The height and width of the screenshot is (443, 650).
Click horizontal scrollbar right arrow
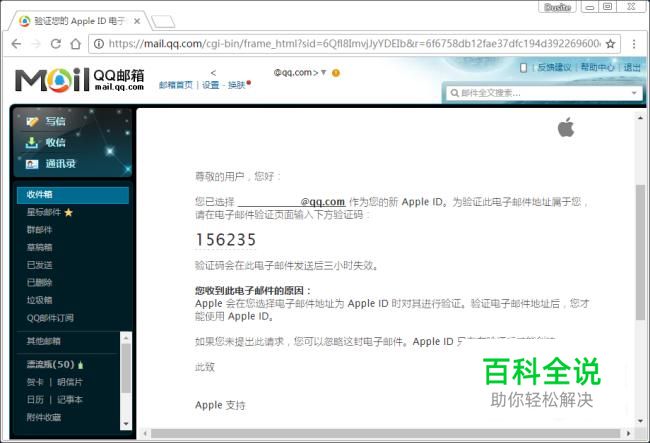pos(628,433)
